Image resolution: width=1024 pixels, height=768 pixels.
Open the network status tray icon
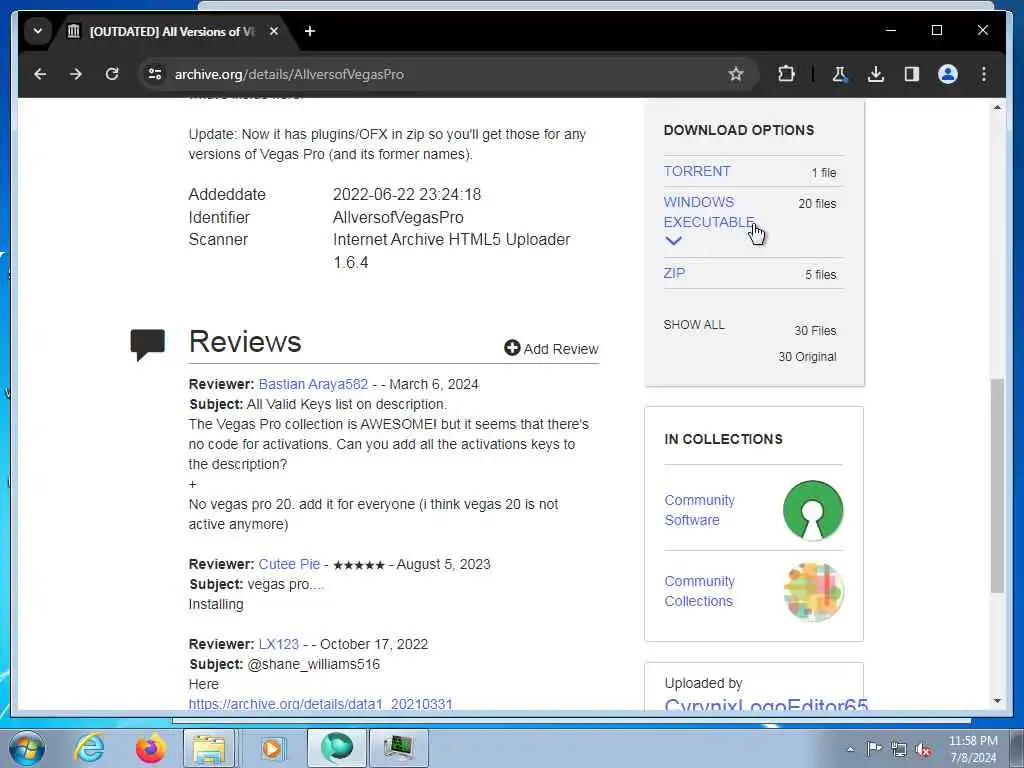tap(899, 749)
